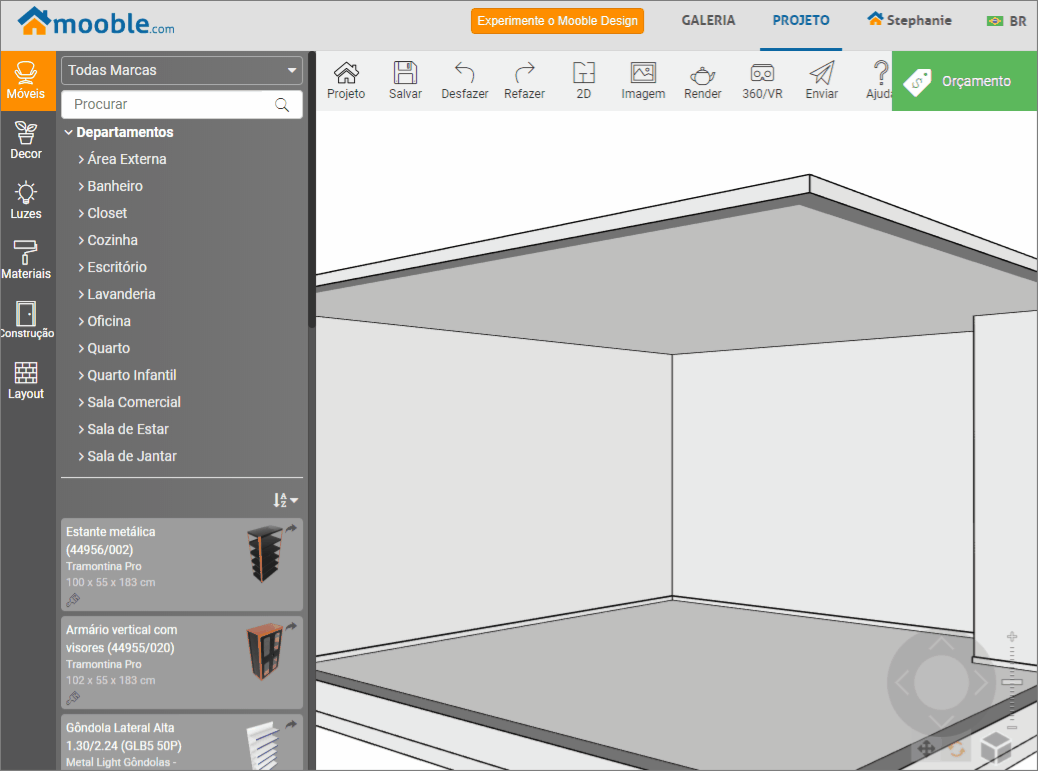The height and width of the screenshot is (771, 1038).
Task: Open the Materiais paint roller section
Action: click(26, 260)
